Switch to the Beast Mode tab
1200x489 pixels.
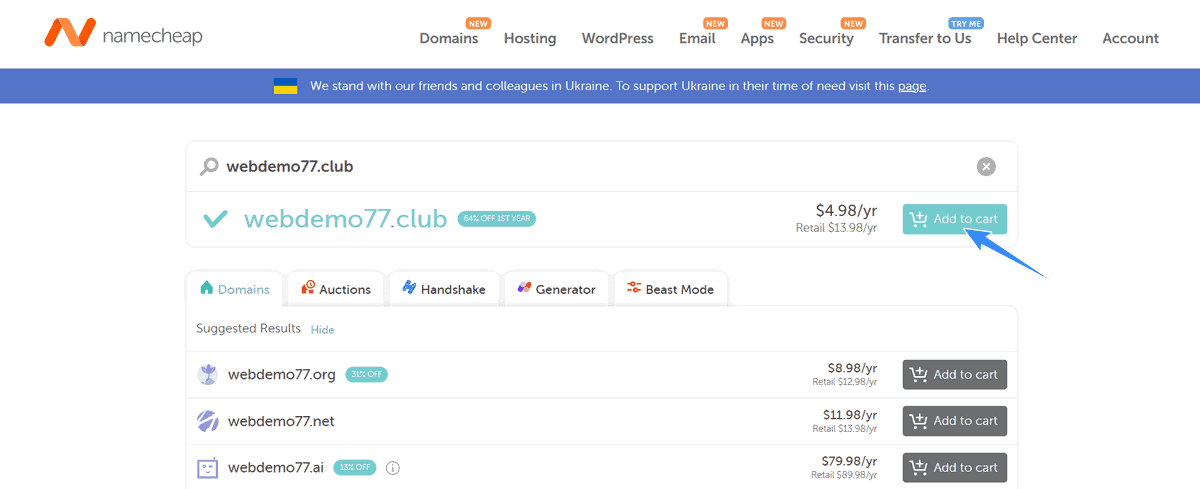[671, 289]
